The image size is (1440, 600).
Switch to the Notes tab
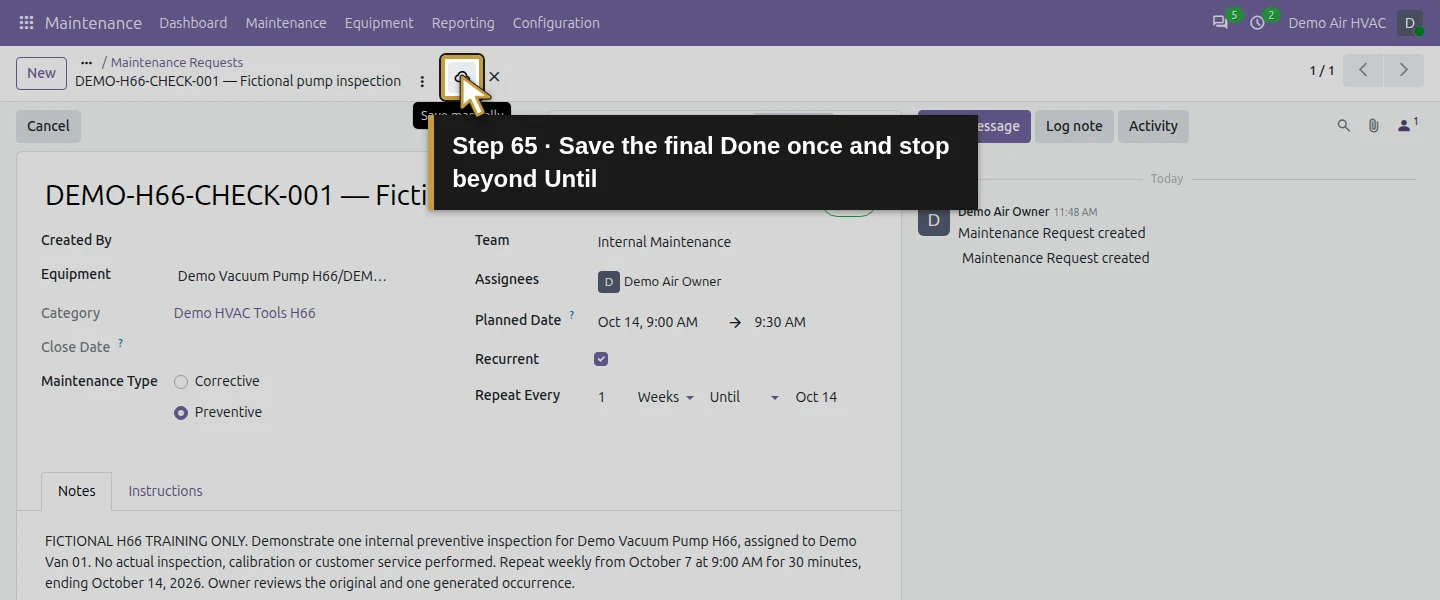click(x=77, y=491)
